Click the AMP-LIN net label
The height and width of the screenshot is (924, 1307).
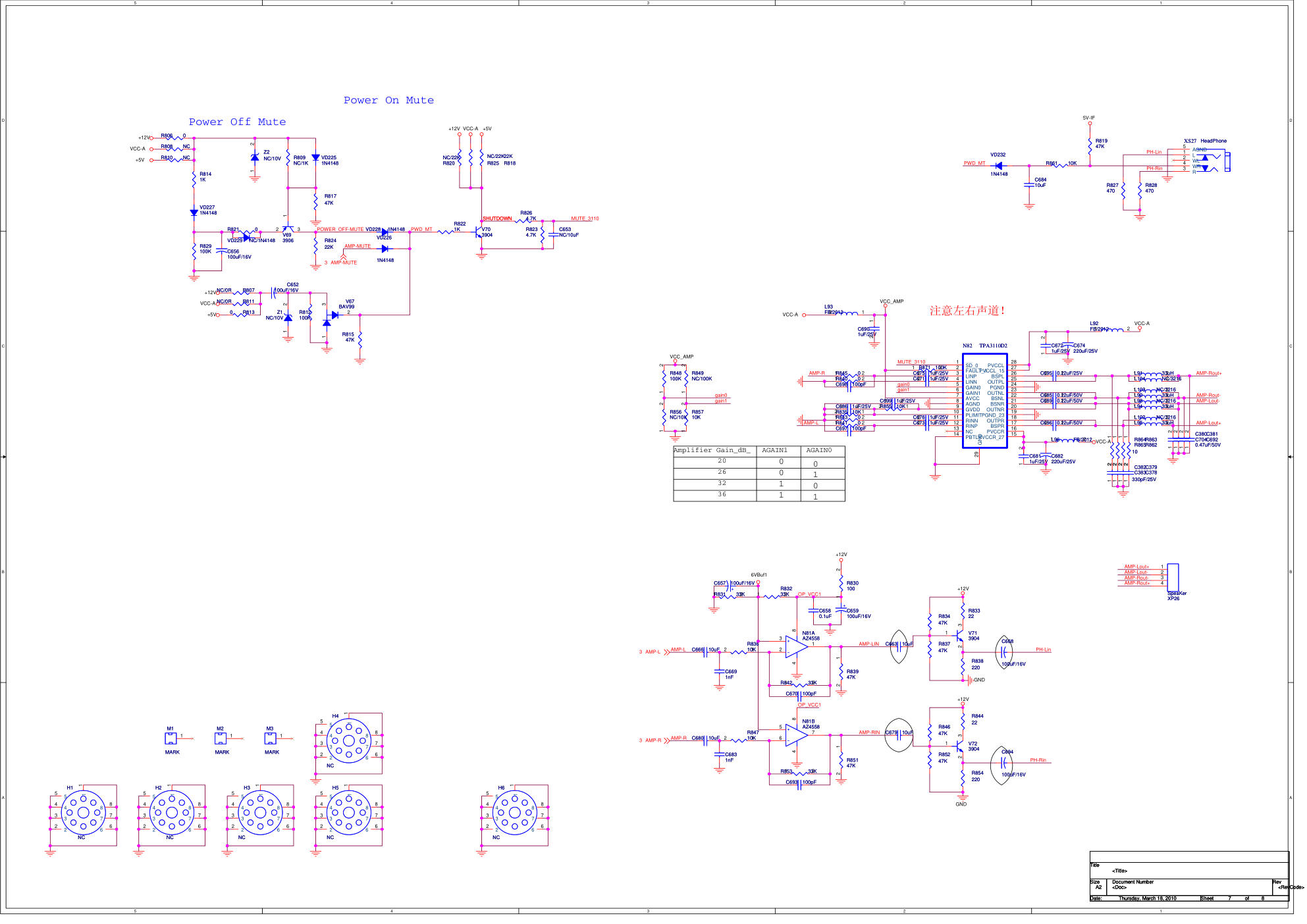[x=868, y=644]
